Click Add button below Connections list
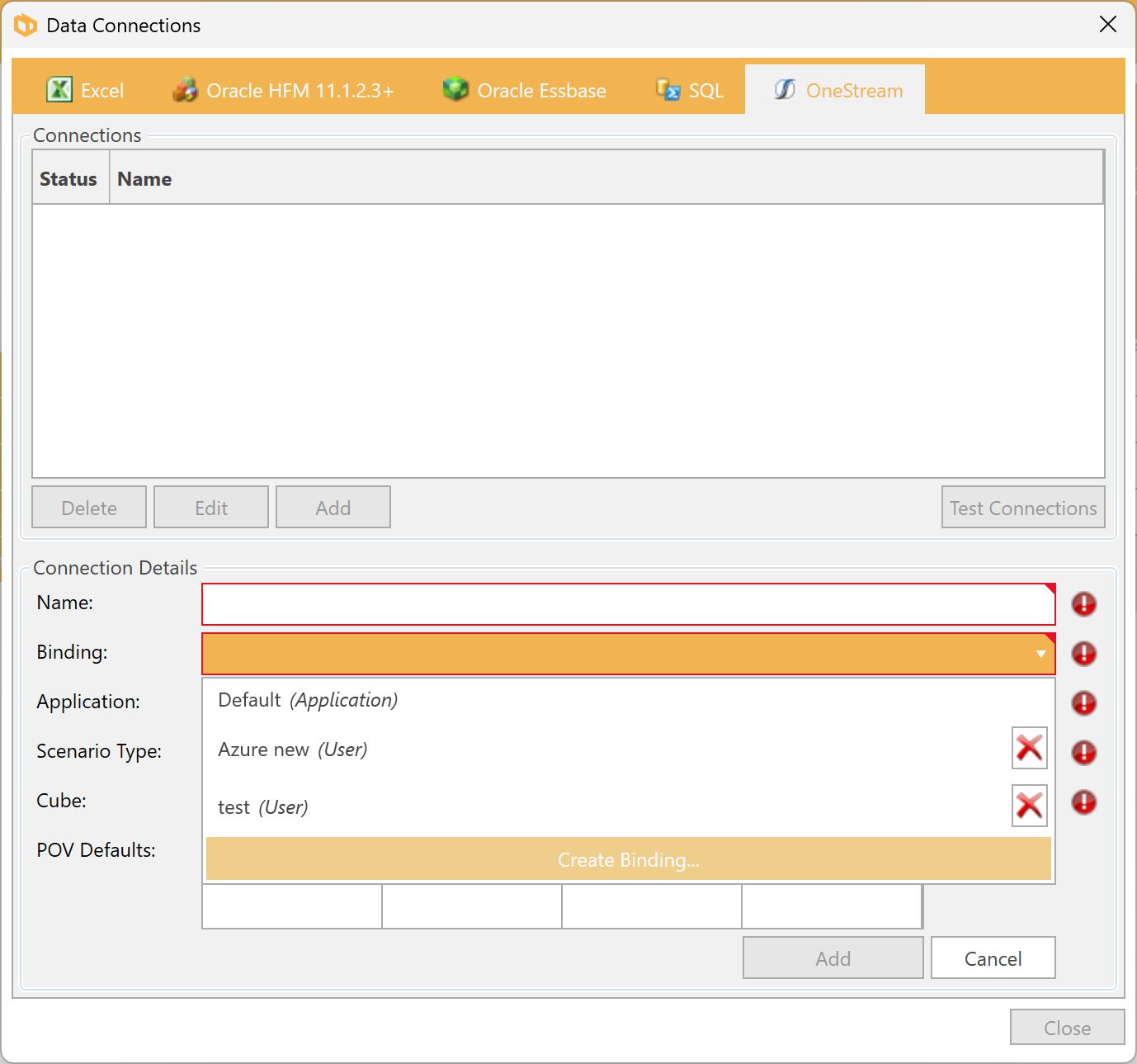 333,507
